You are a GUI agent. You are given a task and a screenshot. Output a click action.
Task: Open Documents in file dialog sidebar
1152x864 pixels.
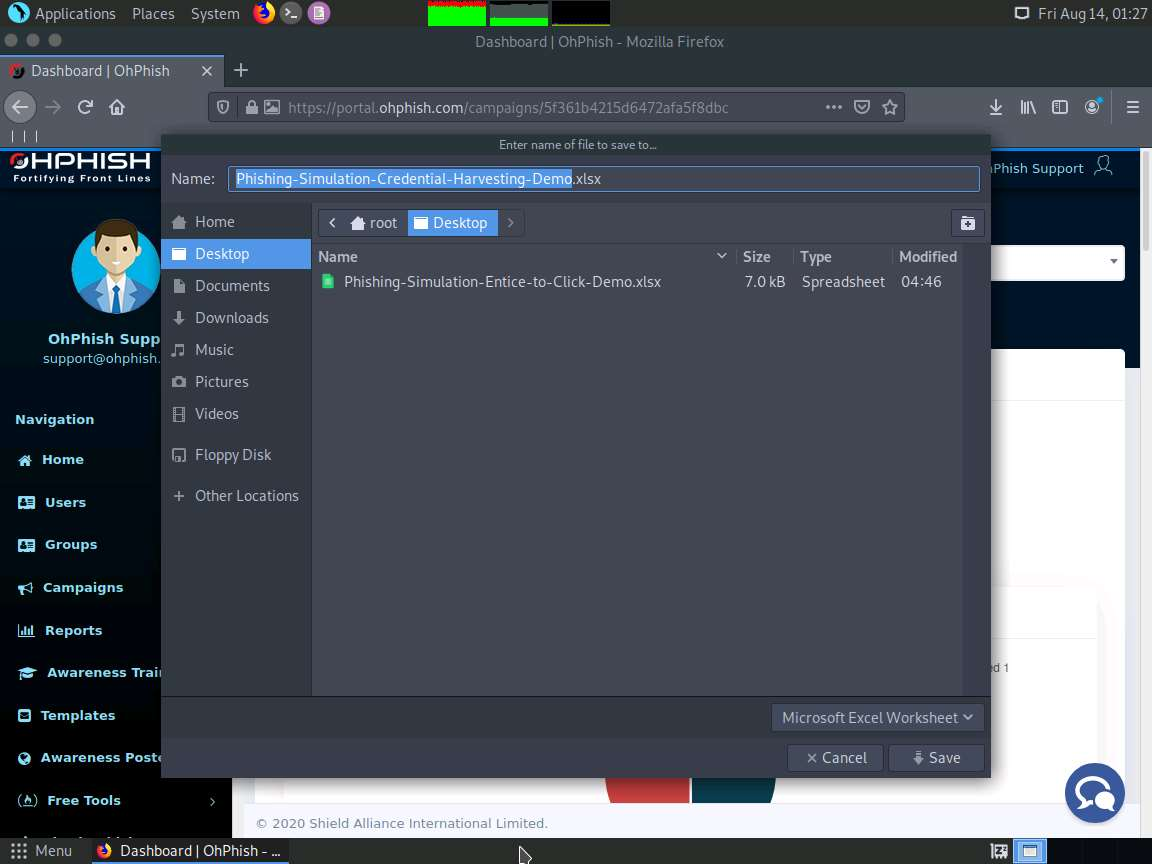pyautogui.click(x=236, y=286)
